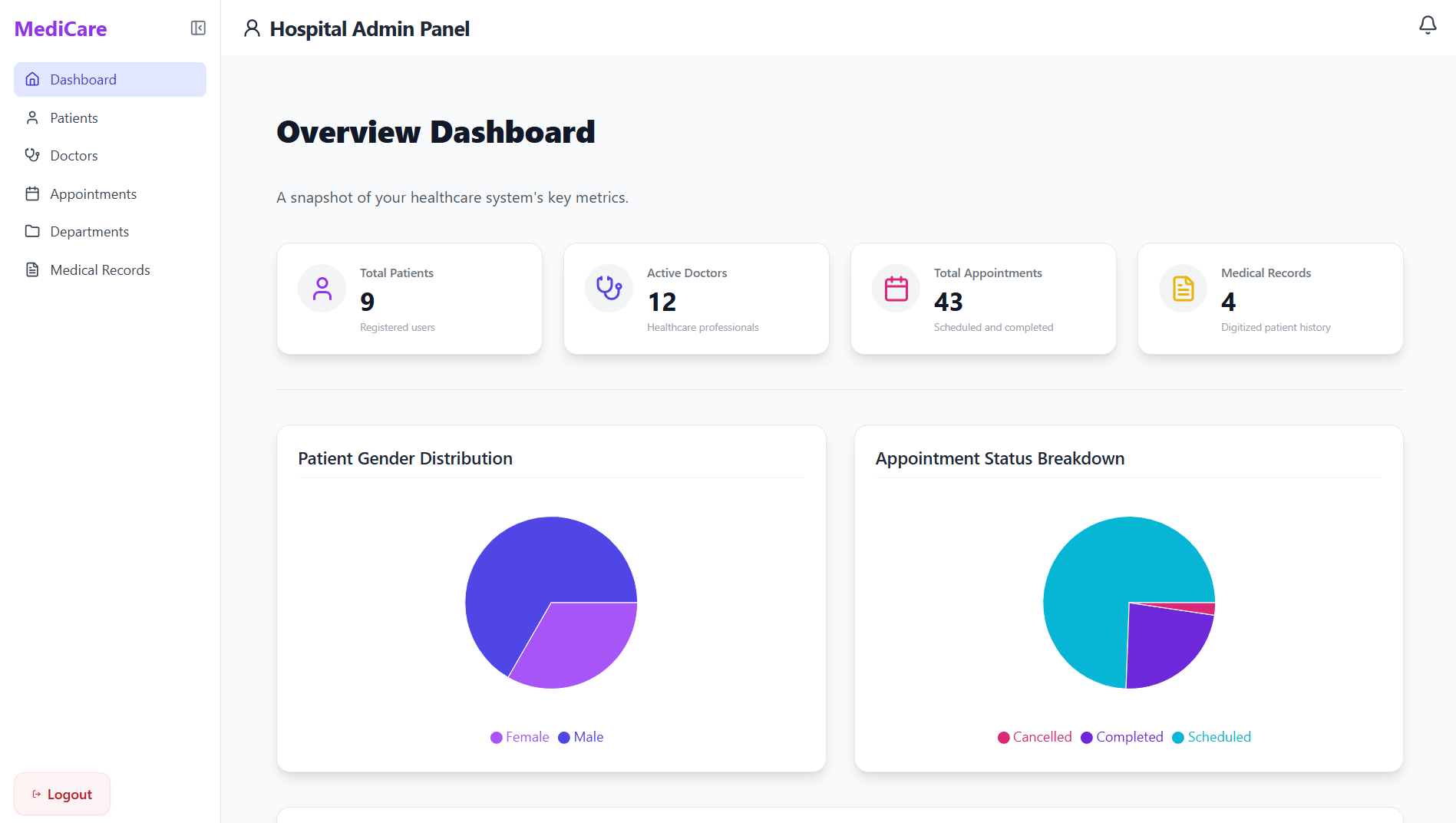Toggle the Male legend entry
The width and height of the screenshot is (1456, 823).
pos(581,737)
